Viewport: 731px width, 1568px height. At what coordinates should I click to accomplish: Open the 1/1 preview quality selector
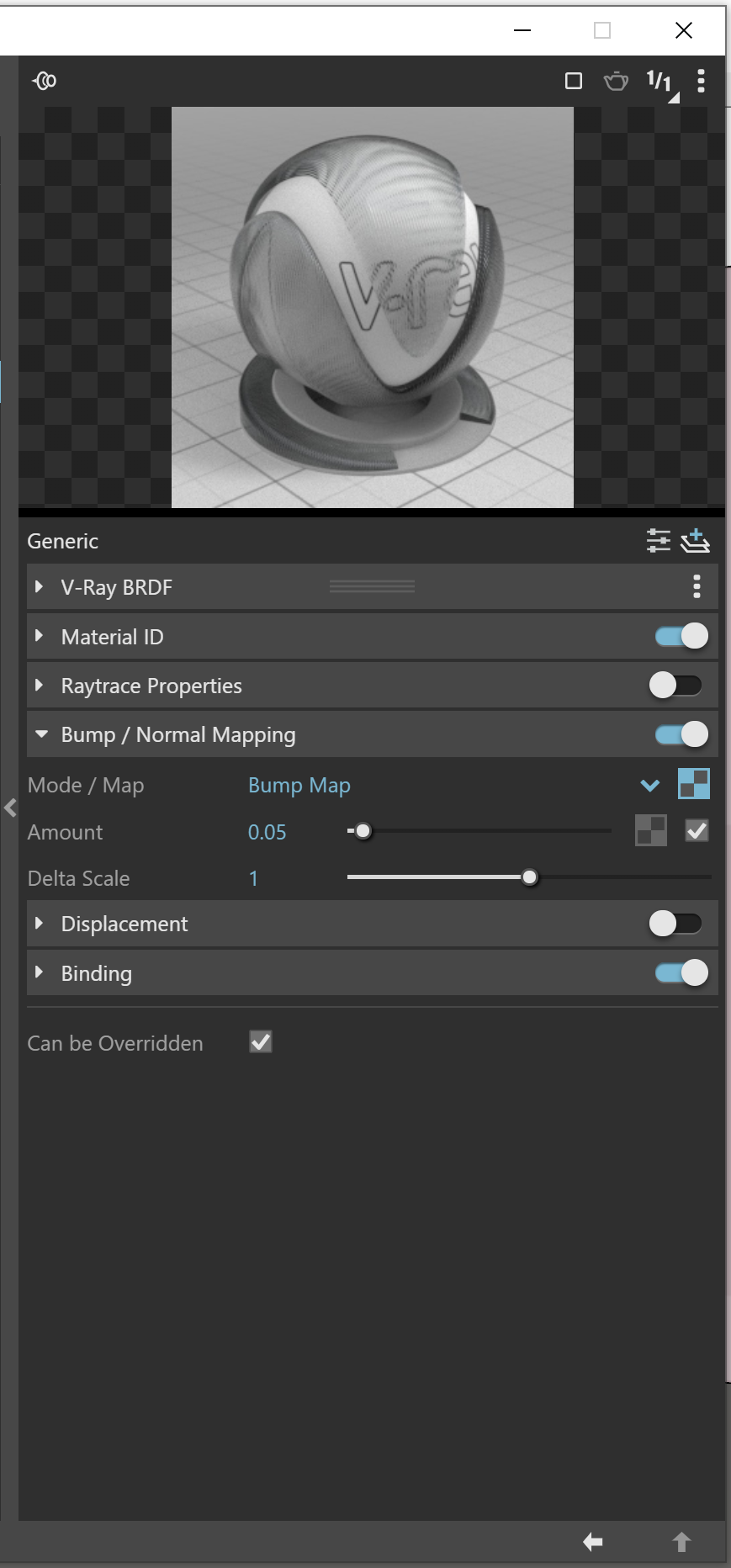click(x=661, y=83)
